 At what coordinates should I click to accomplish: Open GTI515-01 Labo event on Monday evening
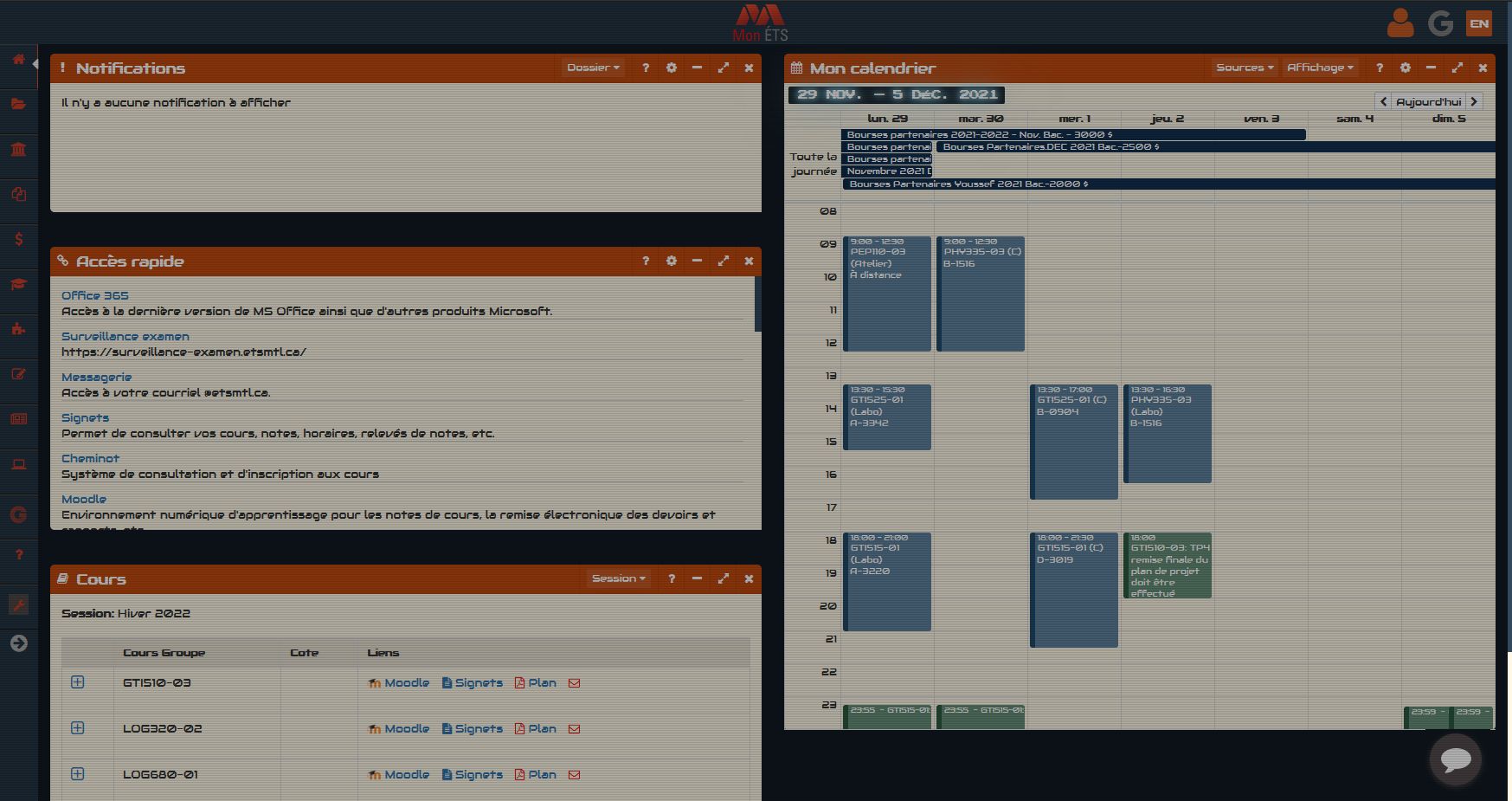point(887,582)
